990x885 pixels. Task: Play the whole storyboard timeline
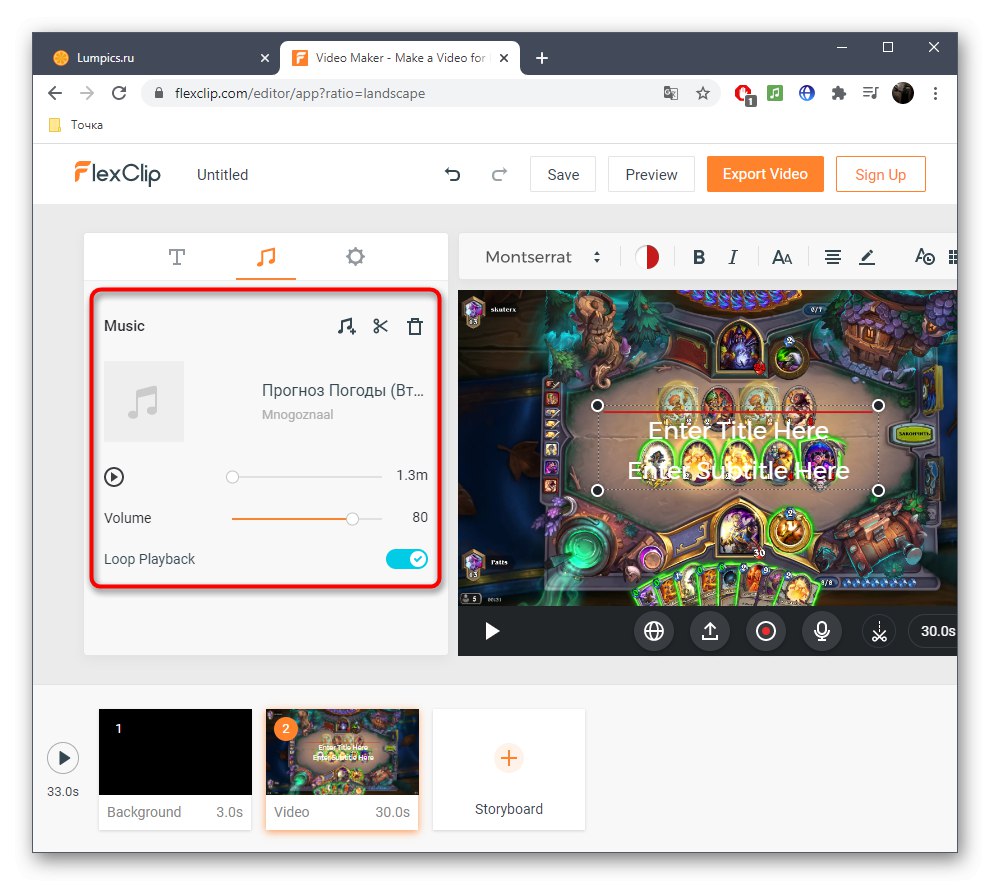(63, 757)
